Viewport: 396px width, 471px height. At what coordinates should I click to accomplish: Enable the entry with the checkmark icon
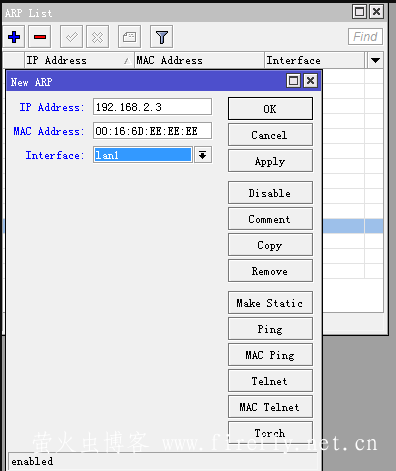[x=71, y=37]
